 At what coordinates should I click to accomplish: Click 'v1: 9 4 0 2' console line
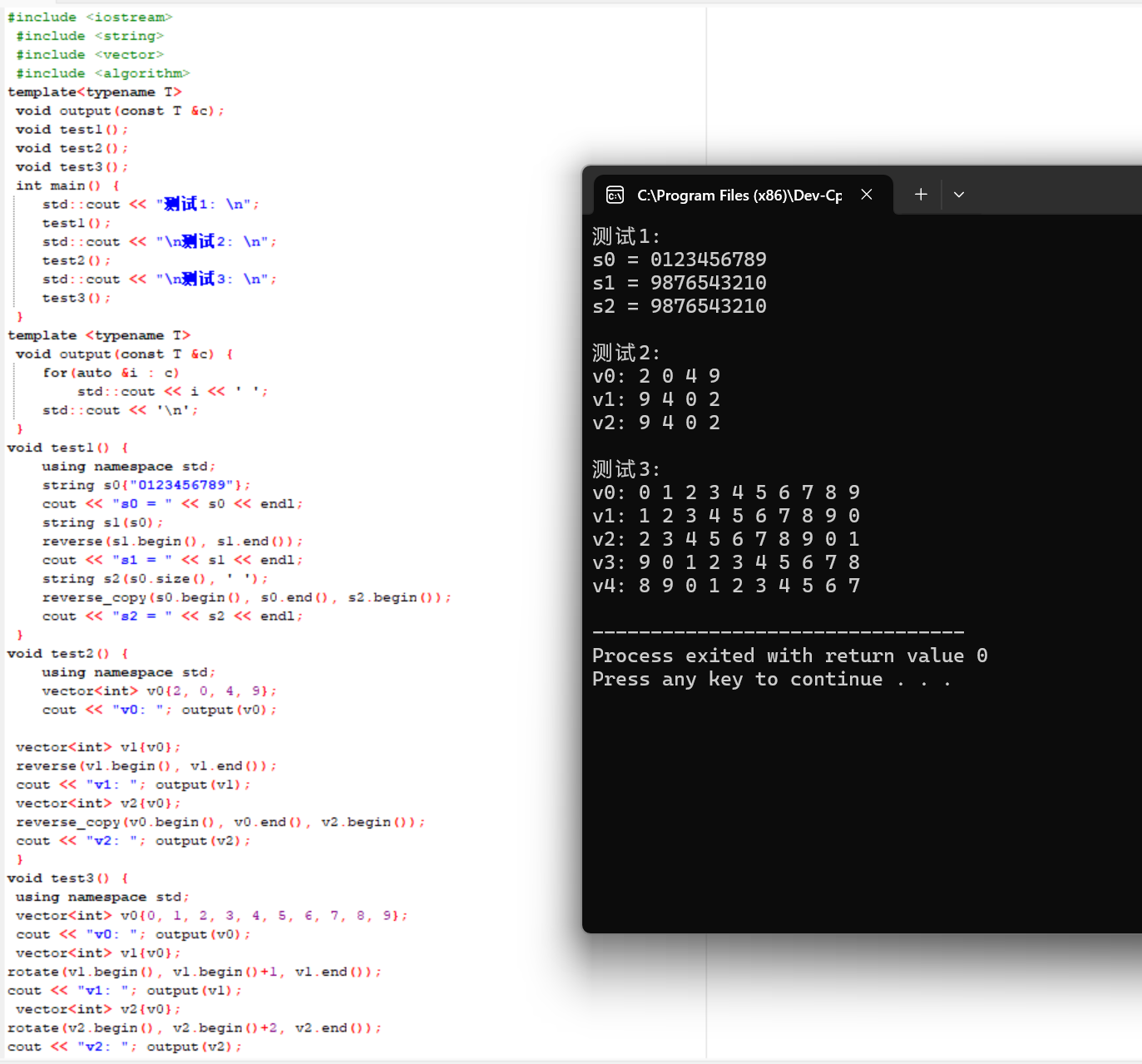click(x=656, y=399)
